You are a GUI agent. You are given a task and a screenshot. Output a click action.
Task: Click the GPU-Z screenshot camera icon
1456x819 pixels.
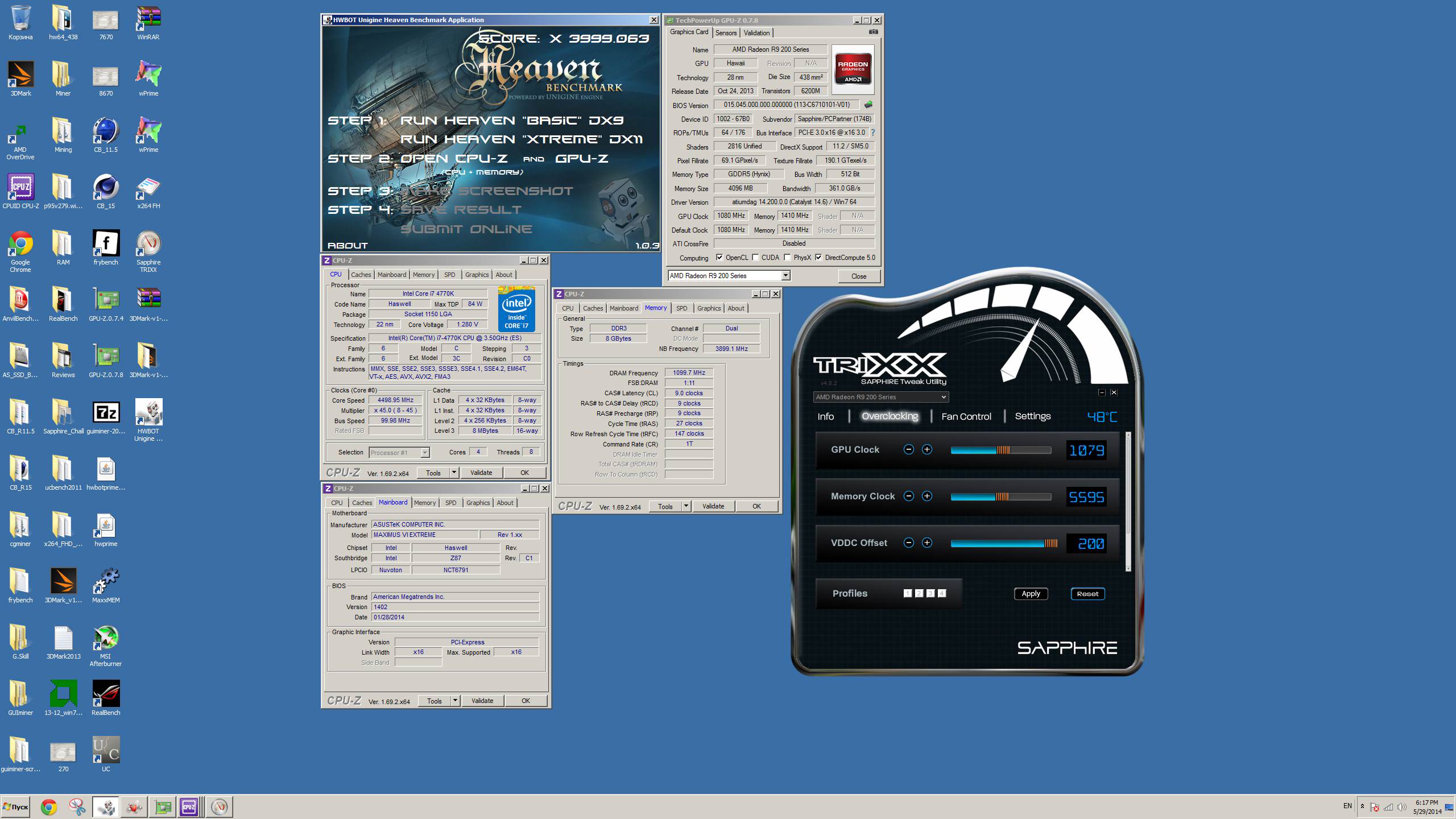tap(873, 32)
